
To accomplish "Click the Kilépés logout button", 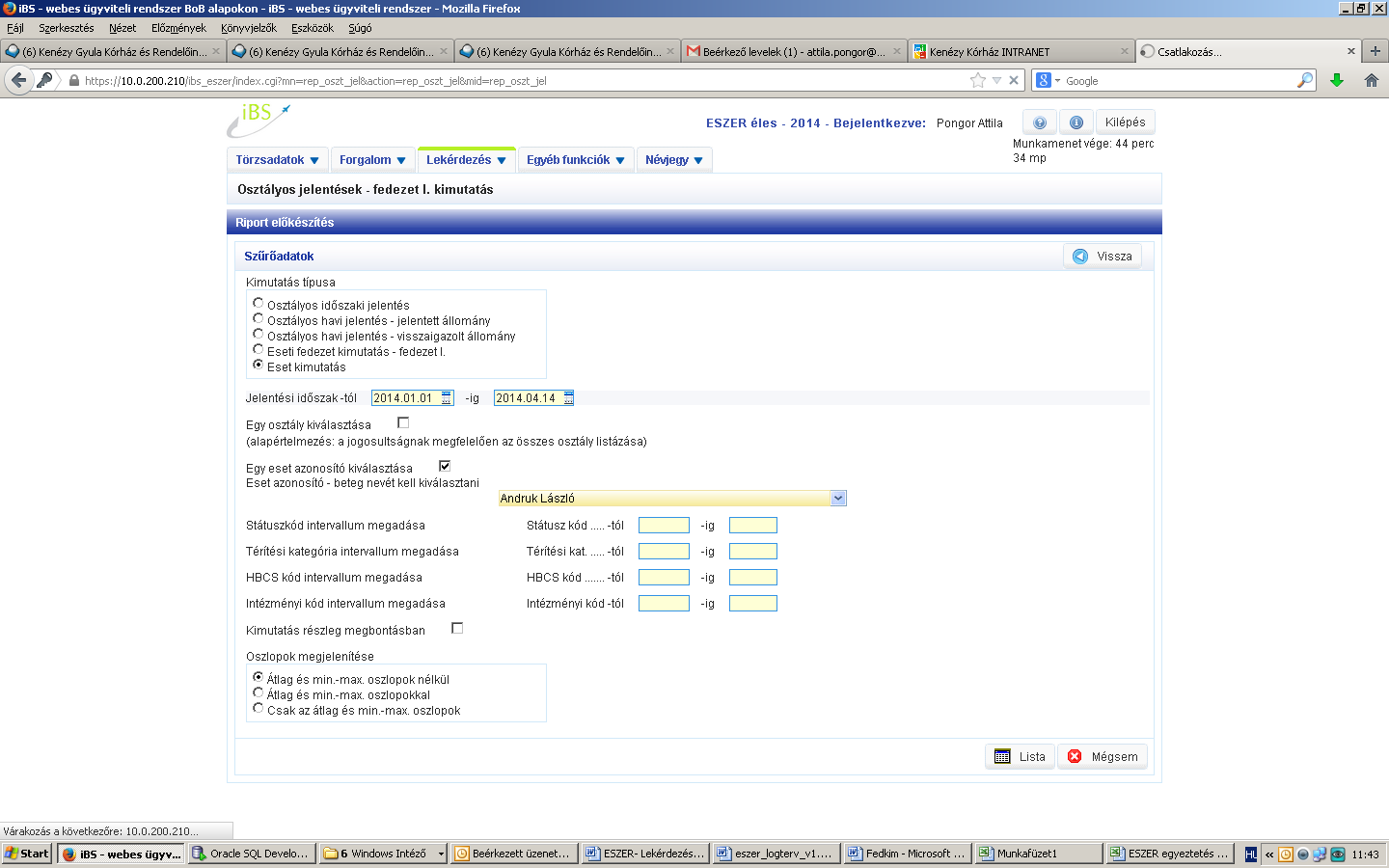I will click(1126, 122).
